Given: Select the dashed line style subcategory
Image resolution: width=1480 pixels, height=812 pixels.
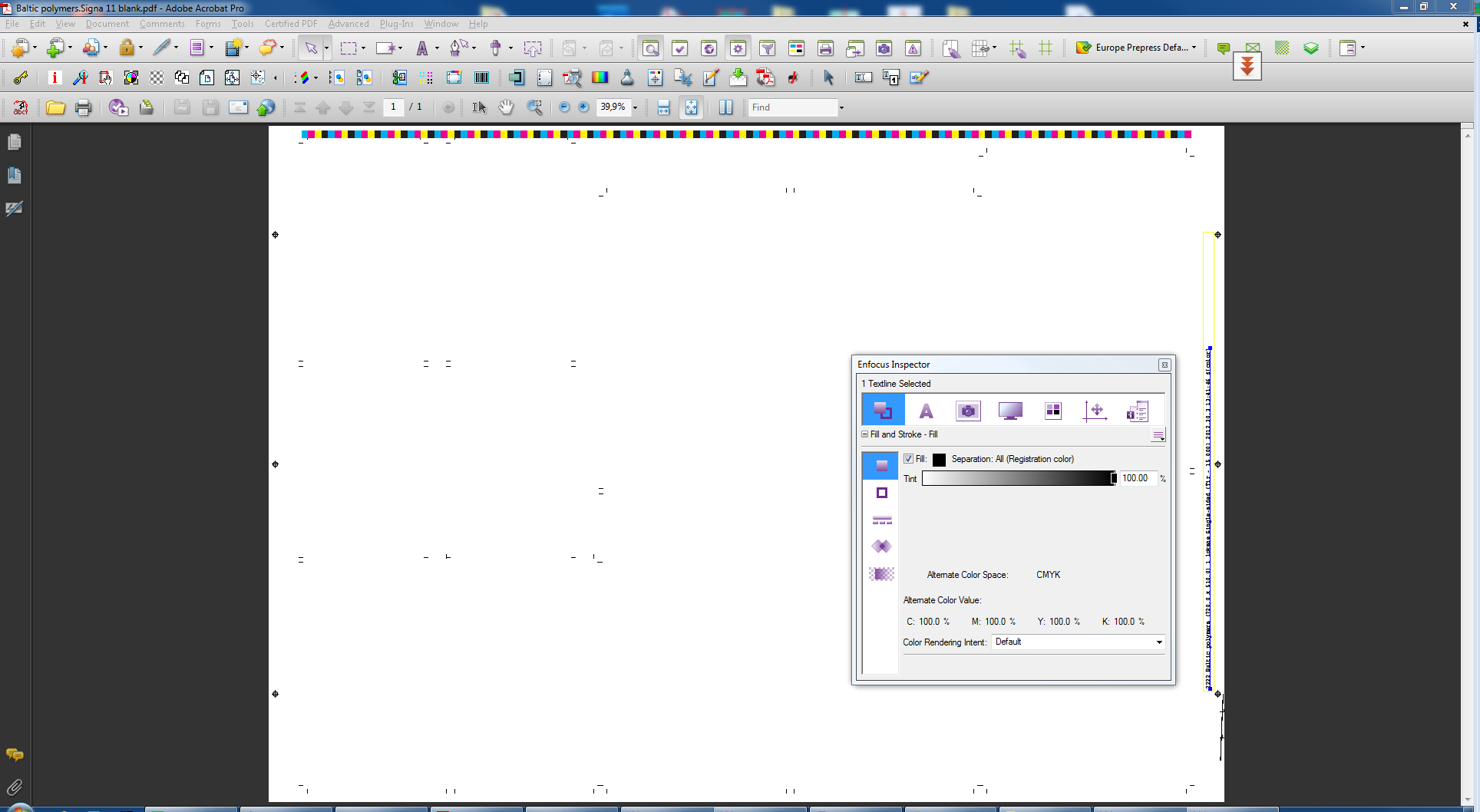Looking at the screenshot, I should 881,520.
